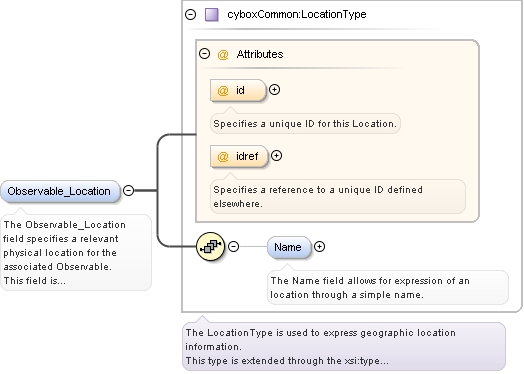
Task: Select the idref attribute node
Action: [239, 156]
